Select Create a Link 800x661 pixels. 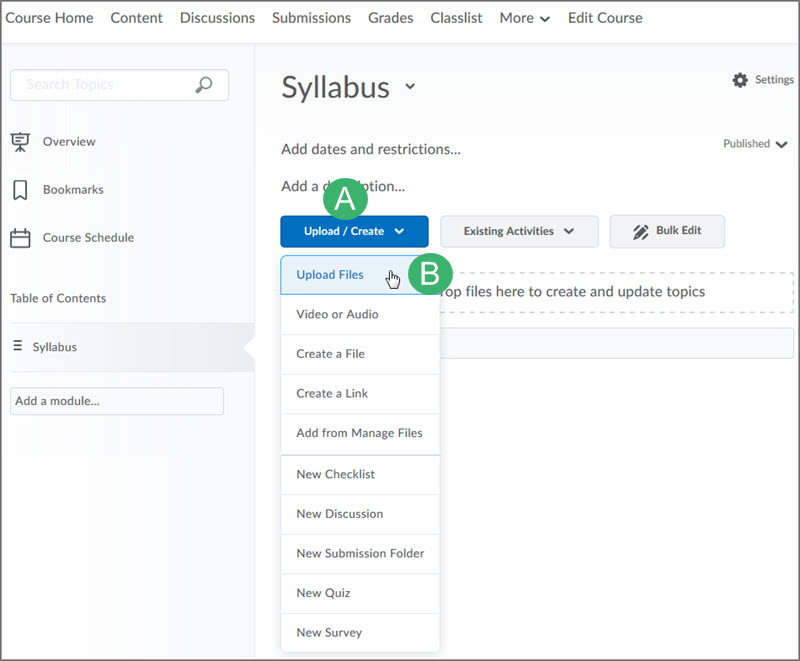tap(360, 394)
